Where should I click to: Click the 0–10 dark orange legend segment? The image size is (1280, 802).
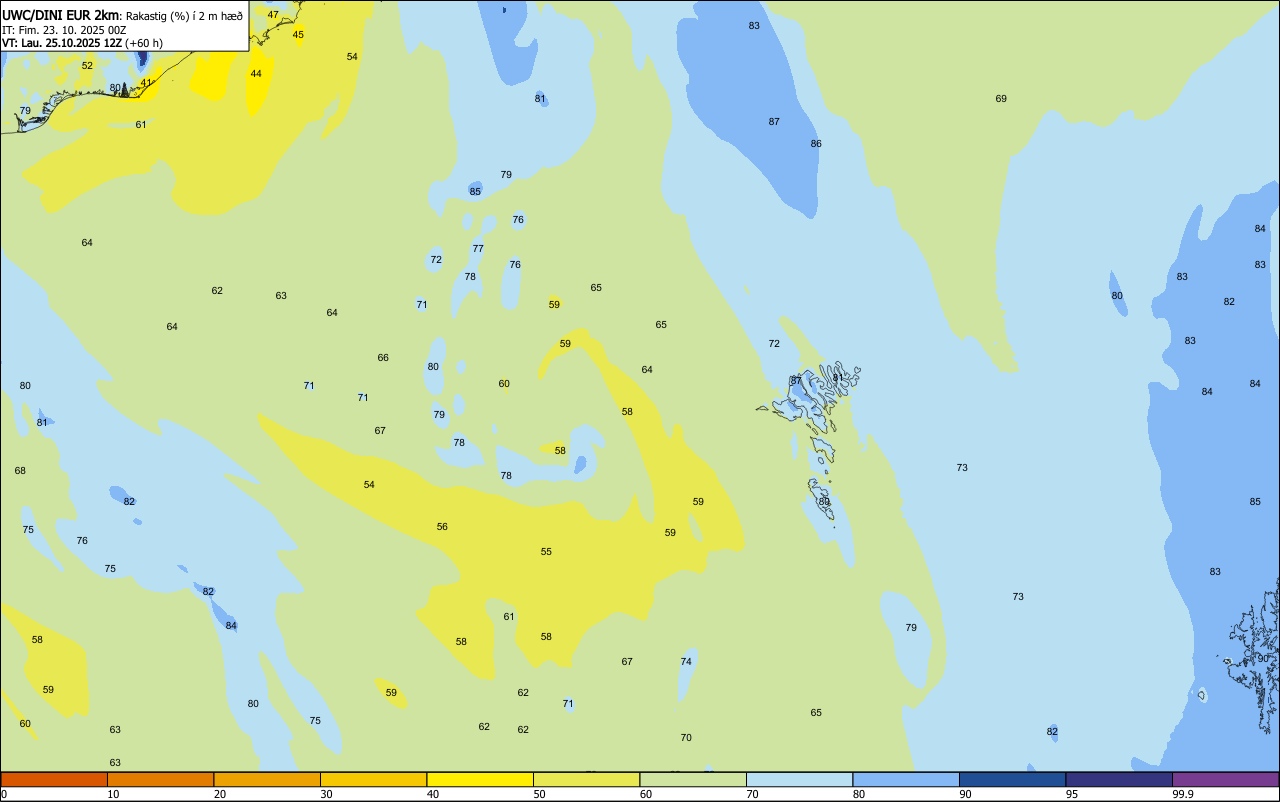pyautogui.click(x=54, y=779)
